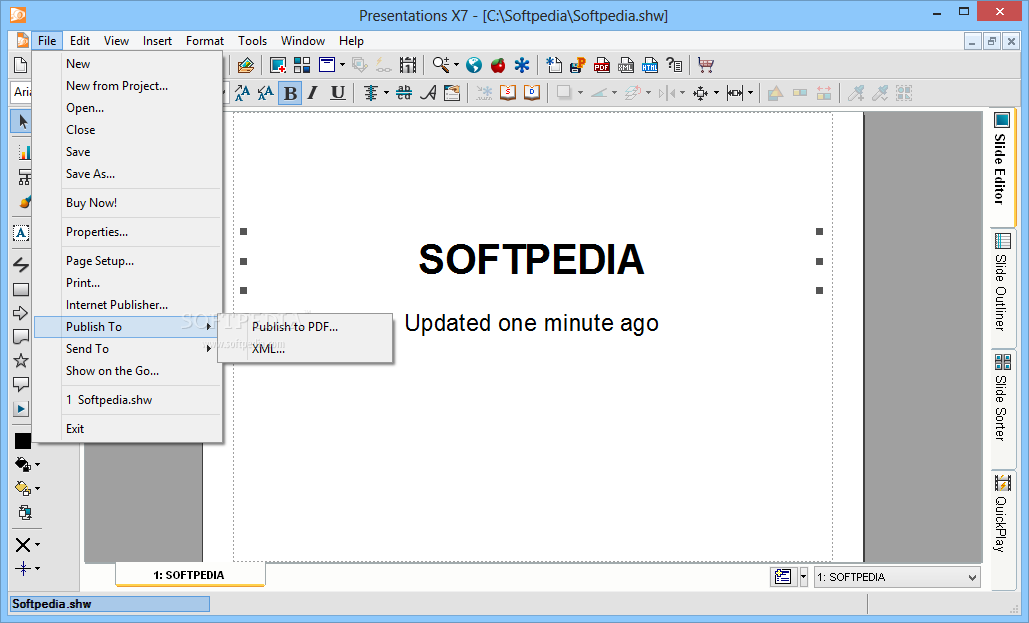1029x623 pixels.
Task: Select the arrow pointer selection tool
Action: 22,121
